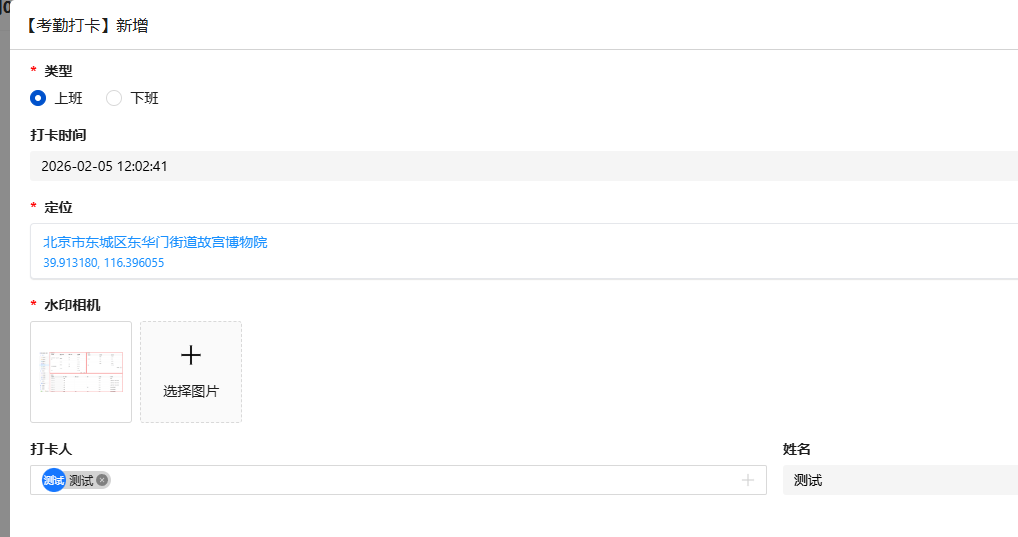Click the 打卡人 selector field
This screenshot has height=537, width=1018.
click(400, 480)
